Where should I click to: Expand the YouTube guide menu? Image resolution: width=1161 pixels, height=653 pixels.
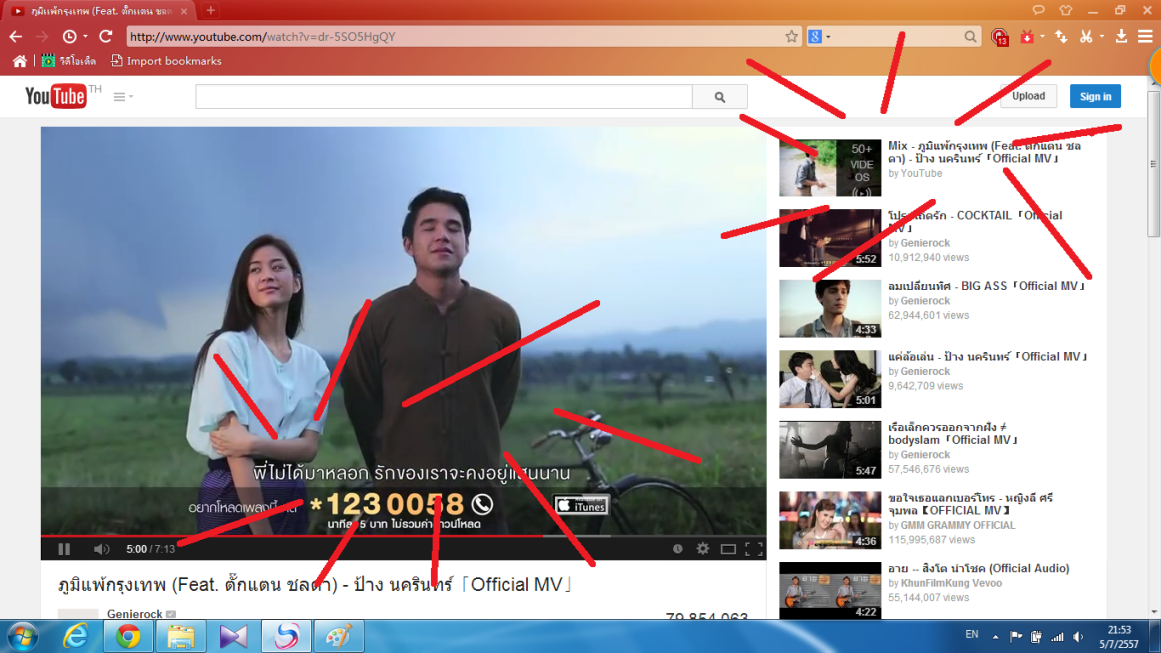pyautogui.click(x=123, y=96)
